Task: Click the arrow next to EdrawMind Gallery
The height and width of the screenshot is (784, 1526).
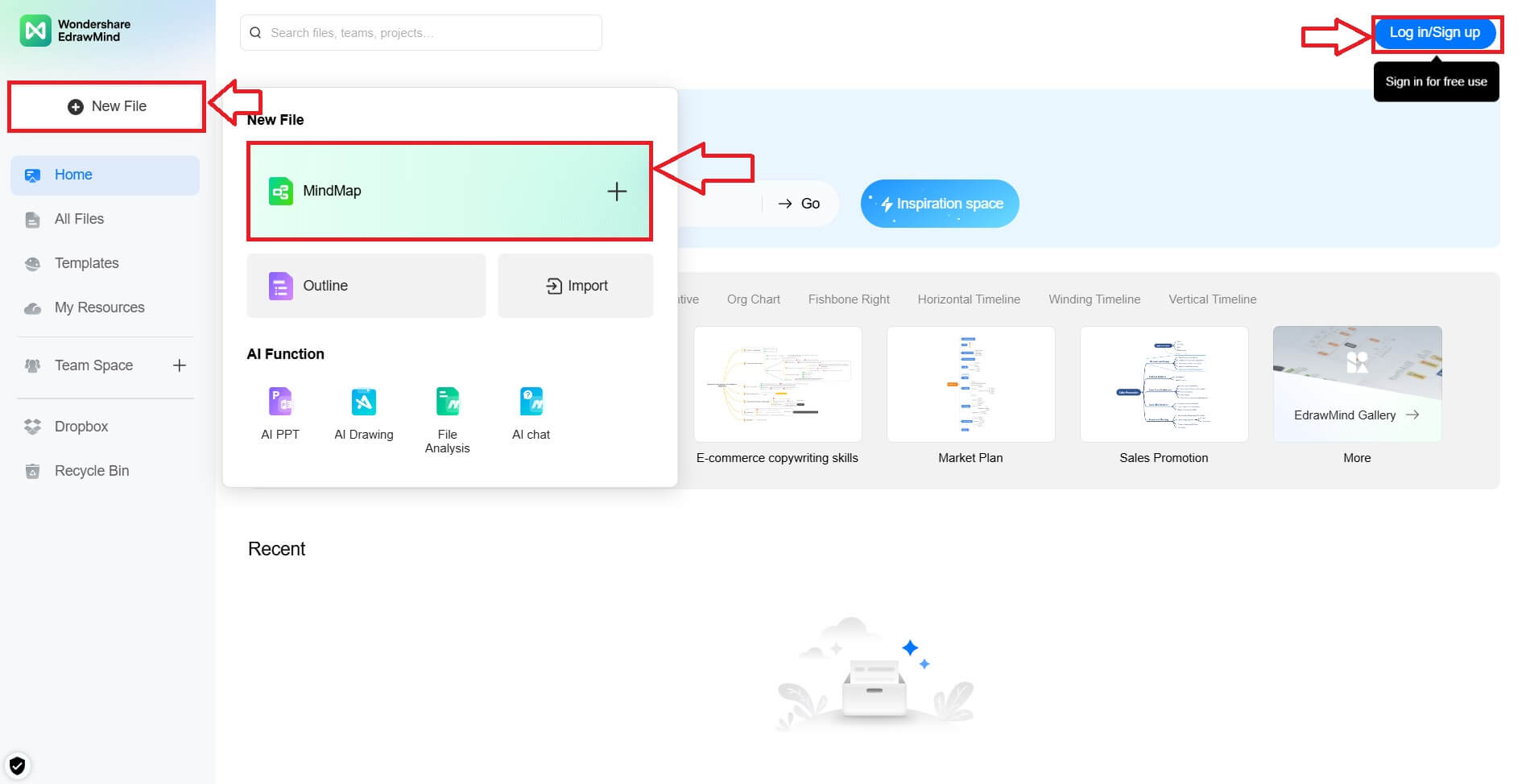Action: (x=1412, y=415)
